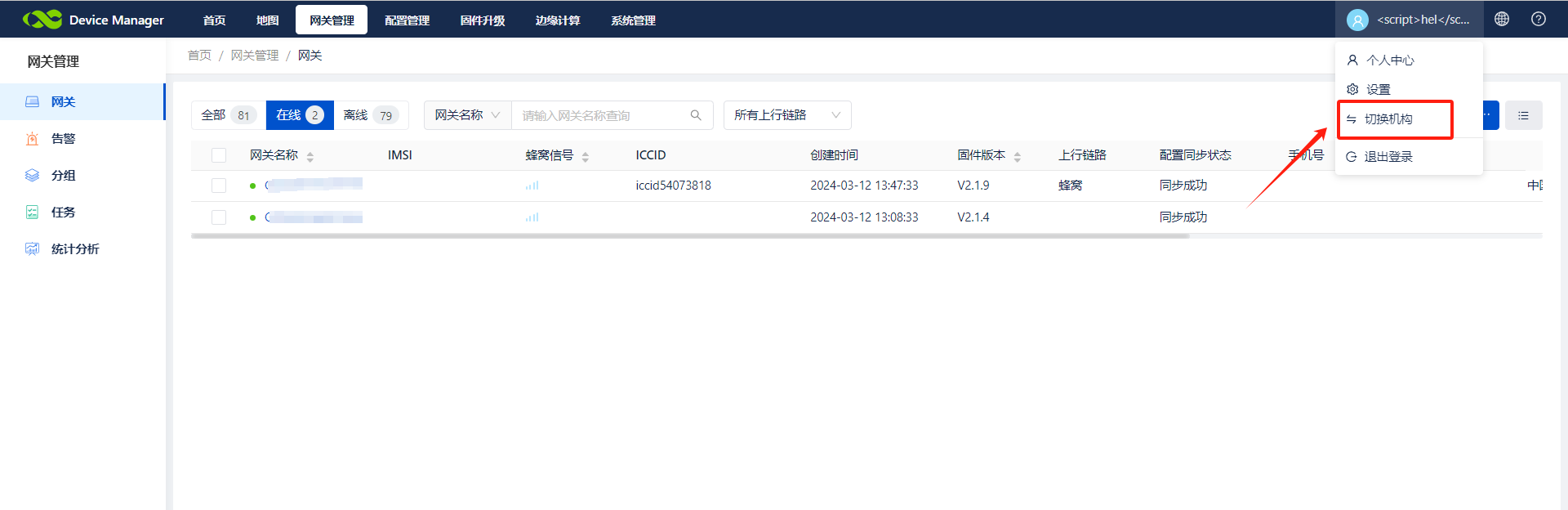Open the 边缘计算 top menu
The height and width of the screenshot is (510, 1568).
click(x=558, y=20)
